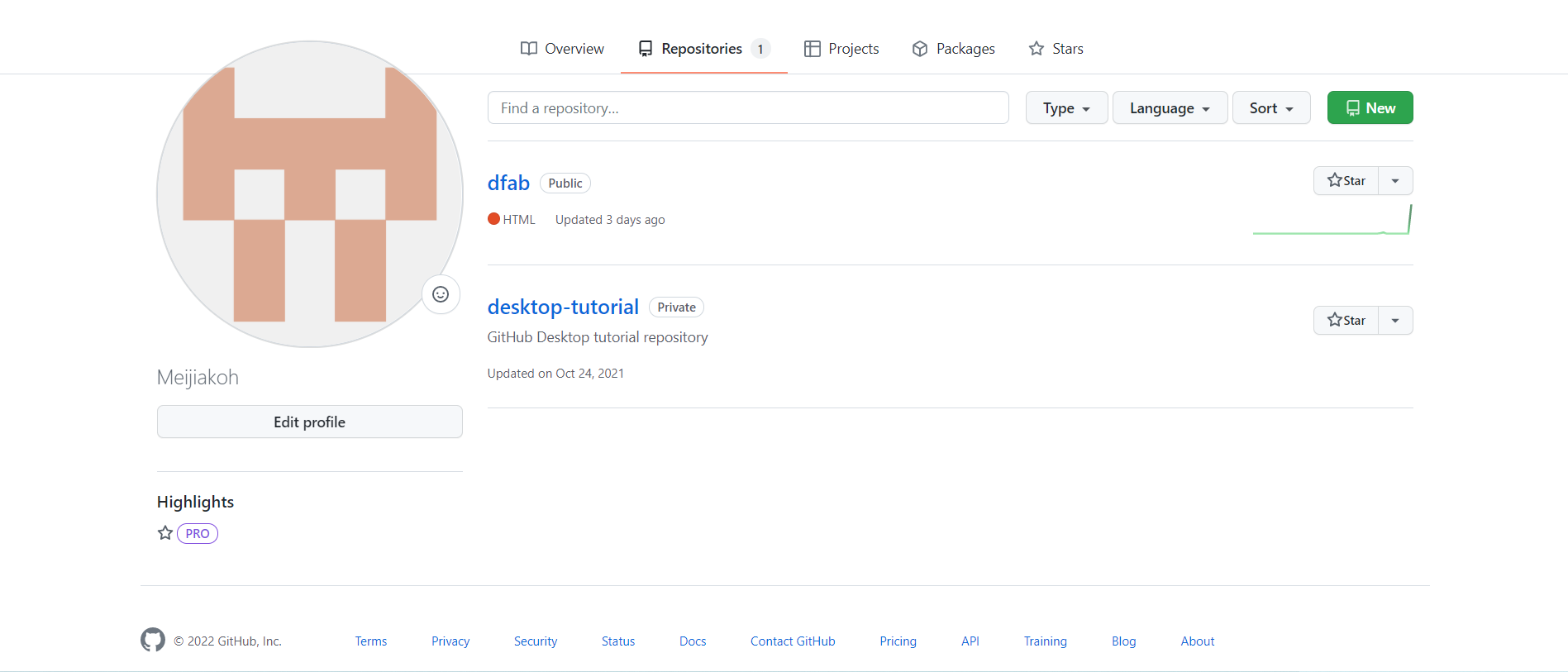Open the Docs footer link

pyautogui.click(x=693, y=641)
